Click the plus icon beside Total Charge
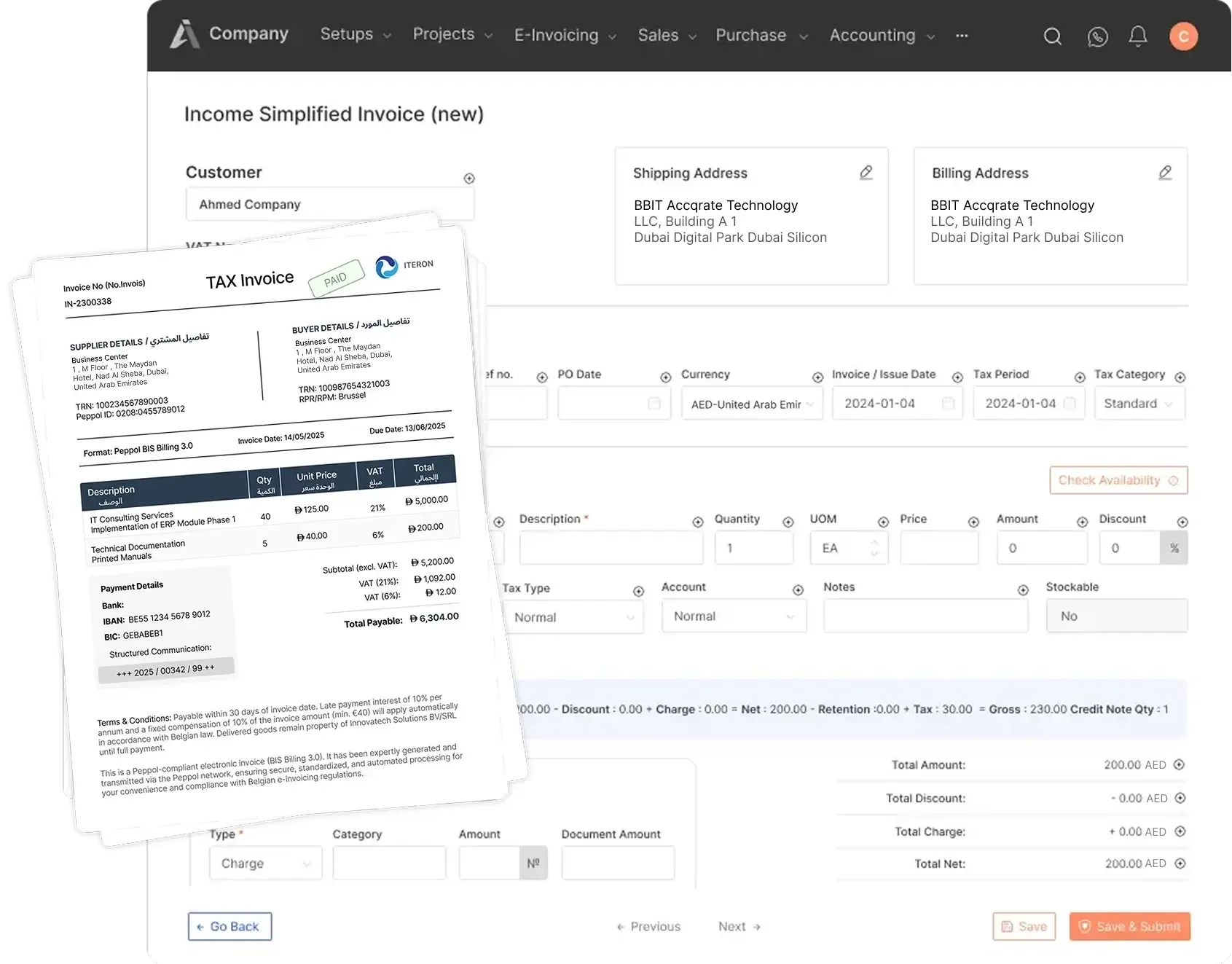 click(1180, 831)
